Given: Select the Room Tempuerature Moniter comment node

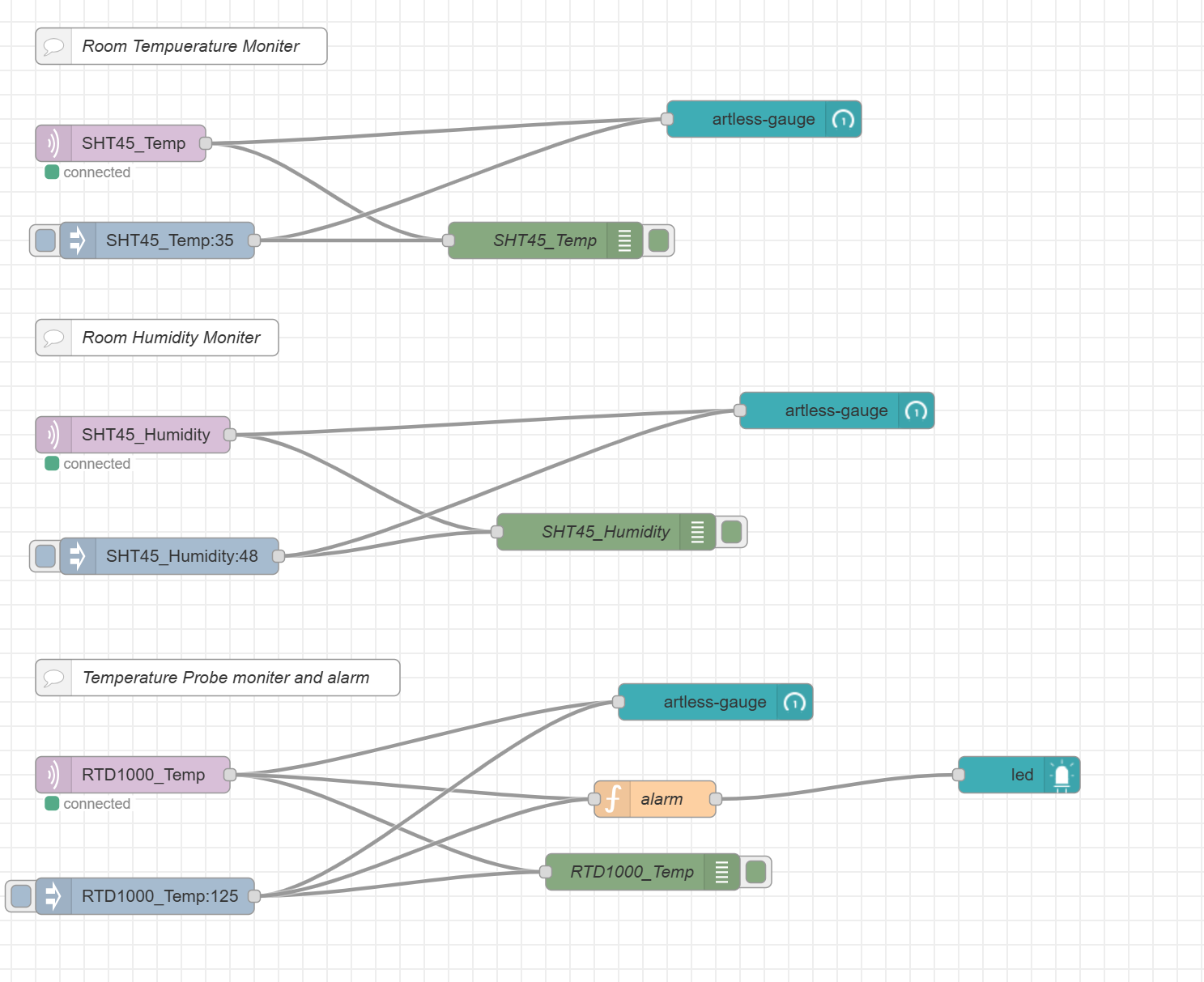Looking at the screenshot, I should pos(190,46).
